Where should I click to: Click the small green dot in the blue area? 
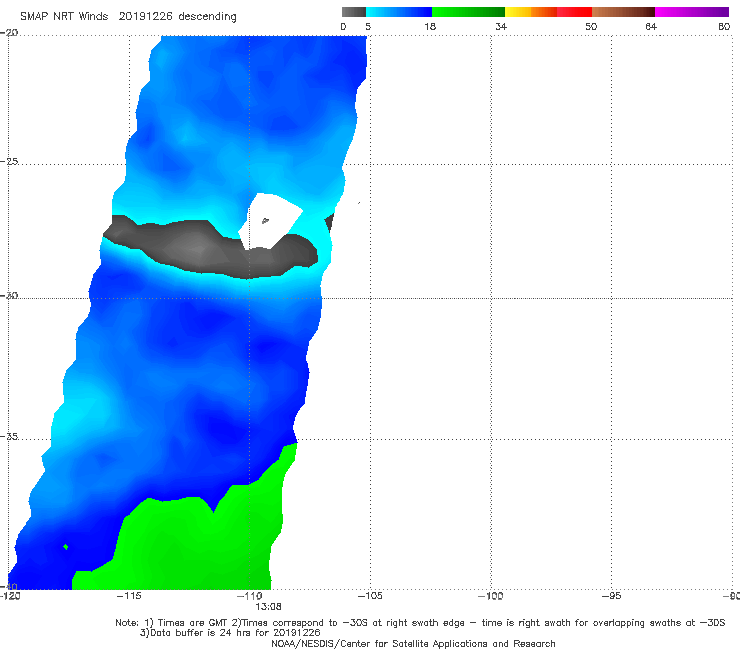coord(66,547)
